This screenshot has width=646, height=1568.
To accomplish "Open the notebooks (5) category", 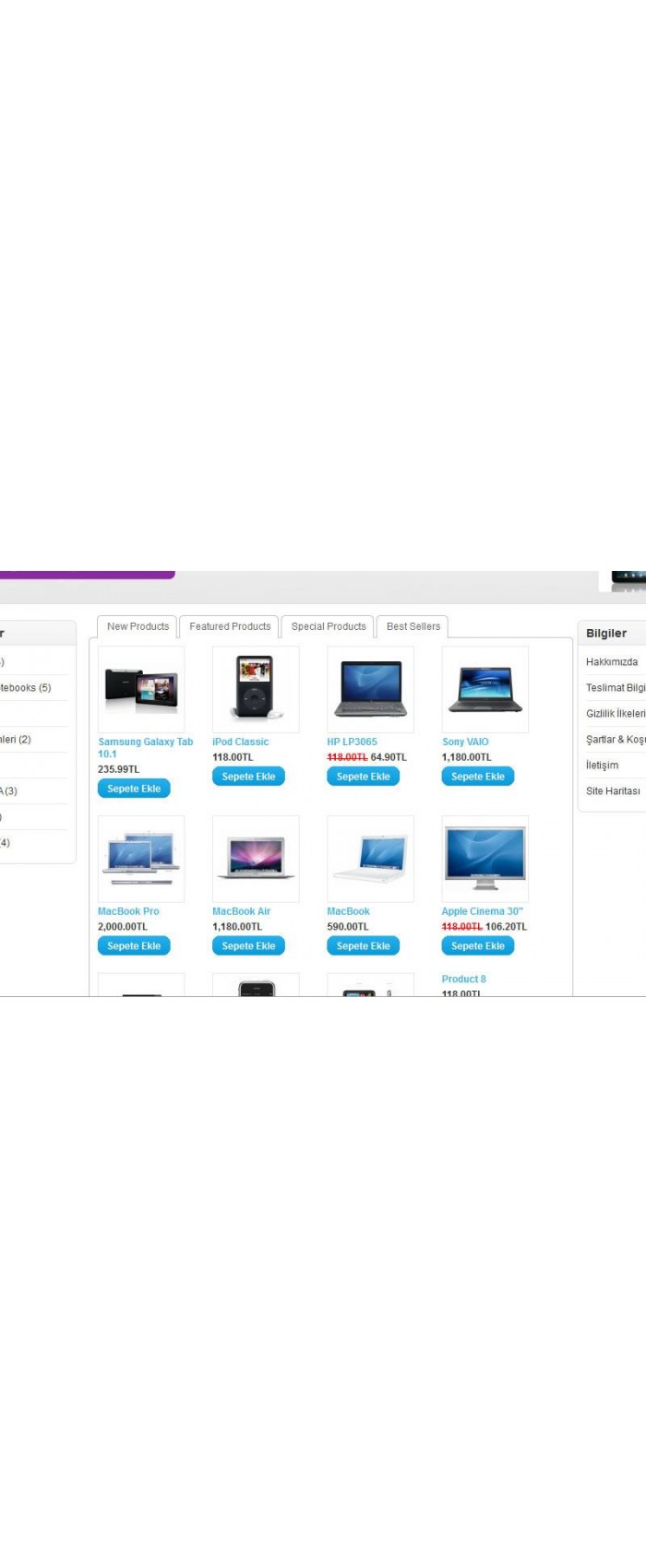I will click(26, 688).
